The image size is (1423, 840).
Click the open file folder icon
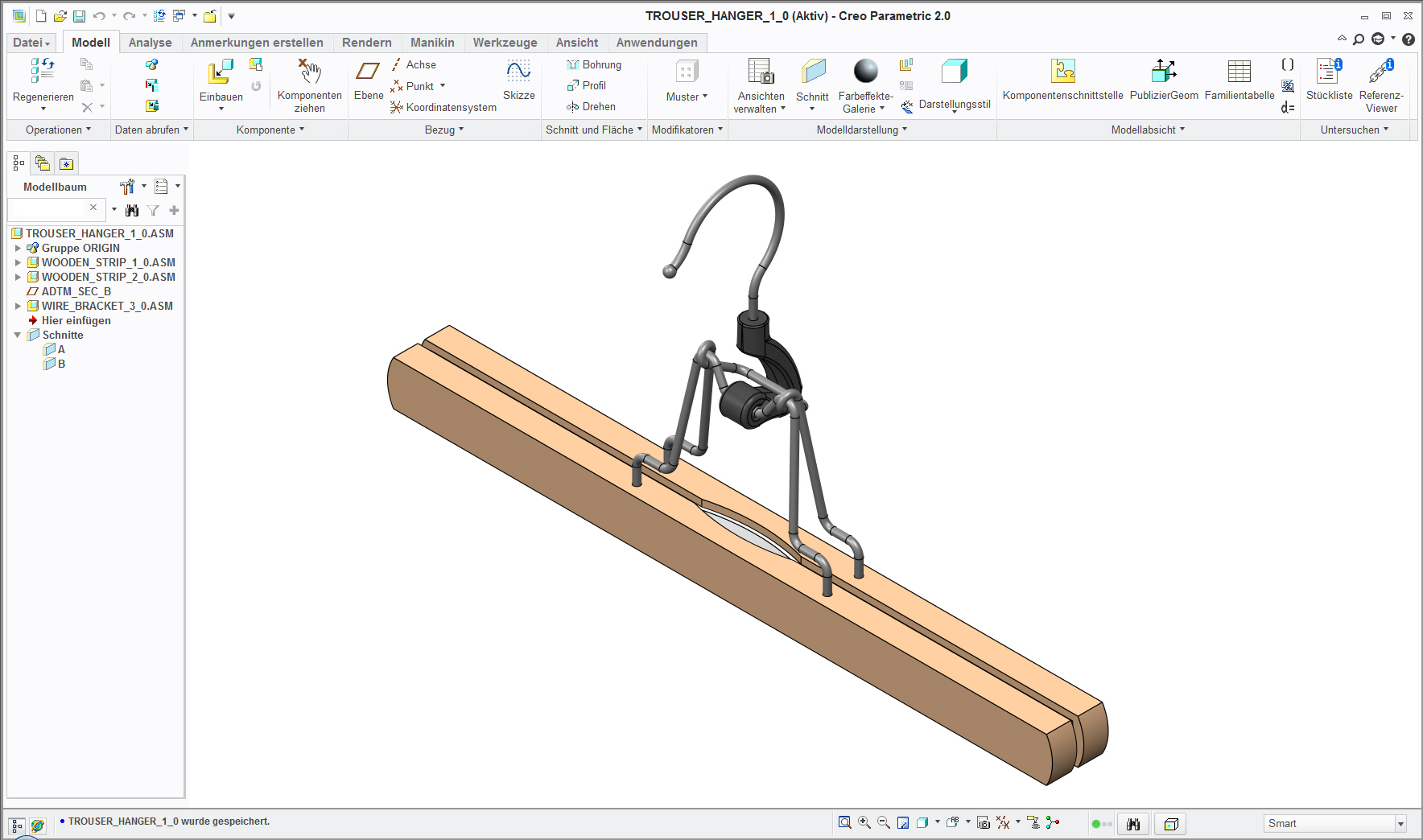(60, 16)
